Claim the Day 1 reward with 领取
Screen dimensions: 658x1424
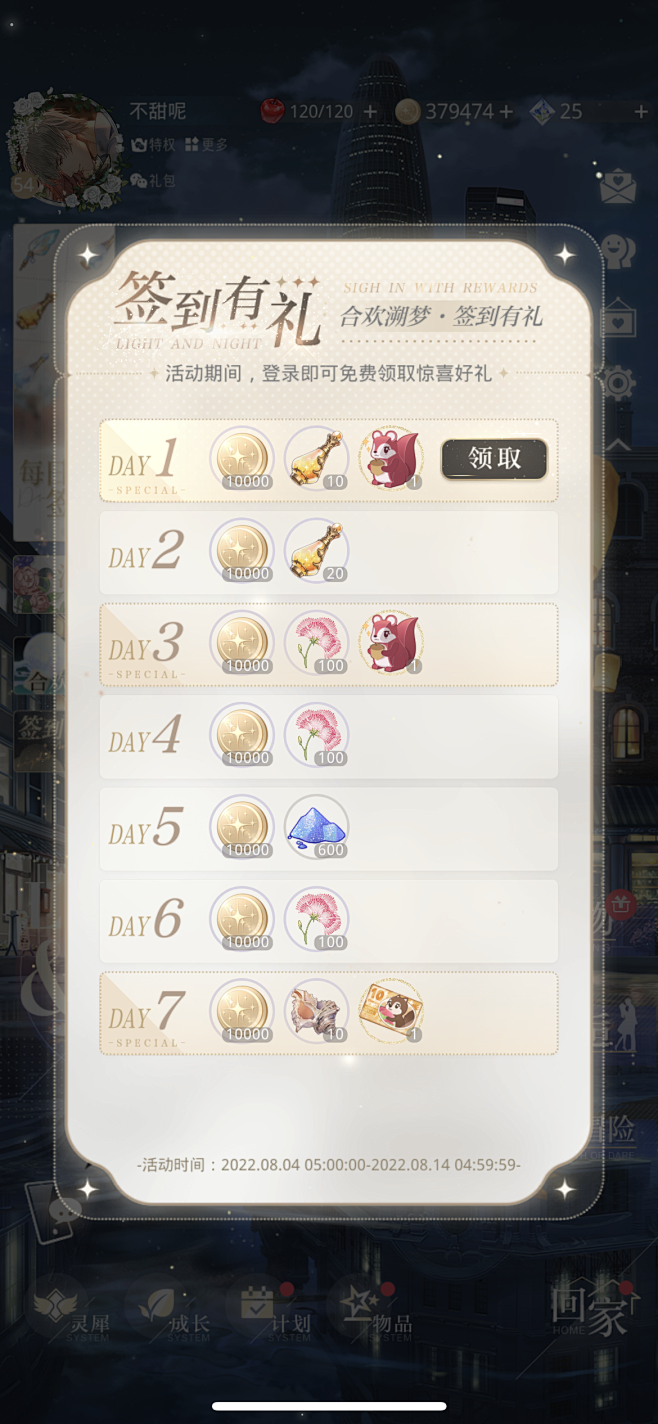[x=494, y=459]
